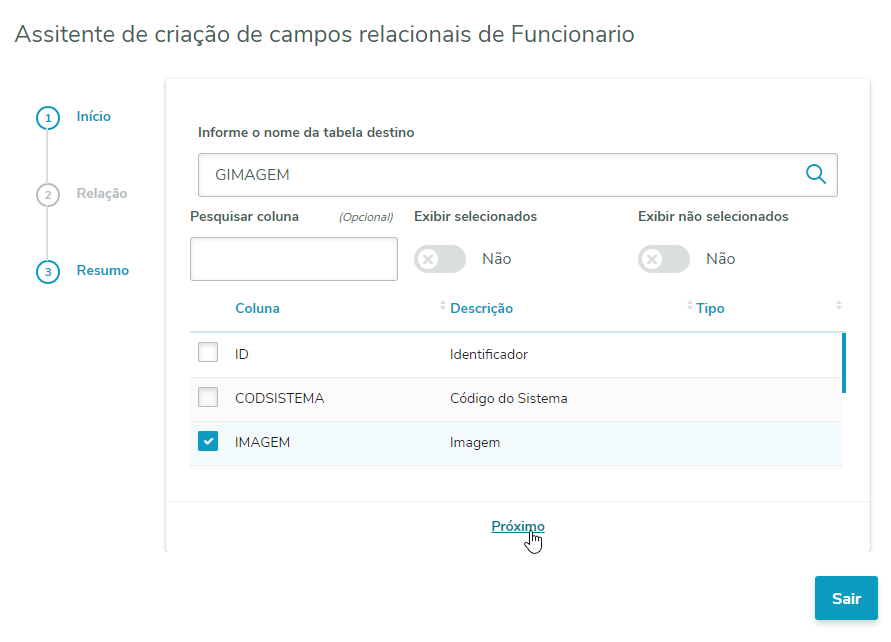Toggle Exibir não selecionados switch
The image size is (891, 642).
point(664,259)
